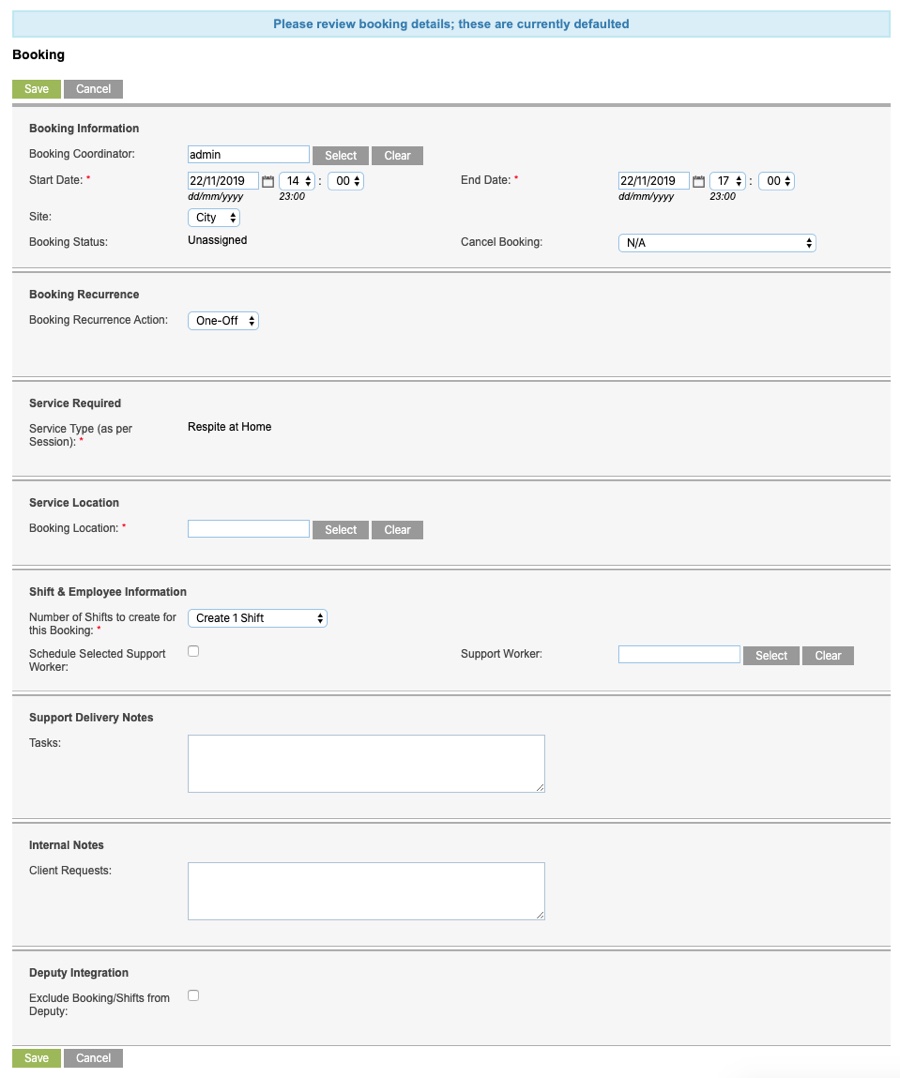This screenshot has height=1078, width=900.
Task: Change the Booking Recurrence Action dropdown
Action: point(223,321)
